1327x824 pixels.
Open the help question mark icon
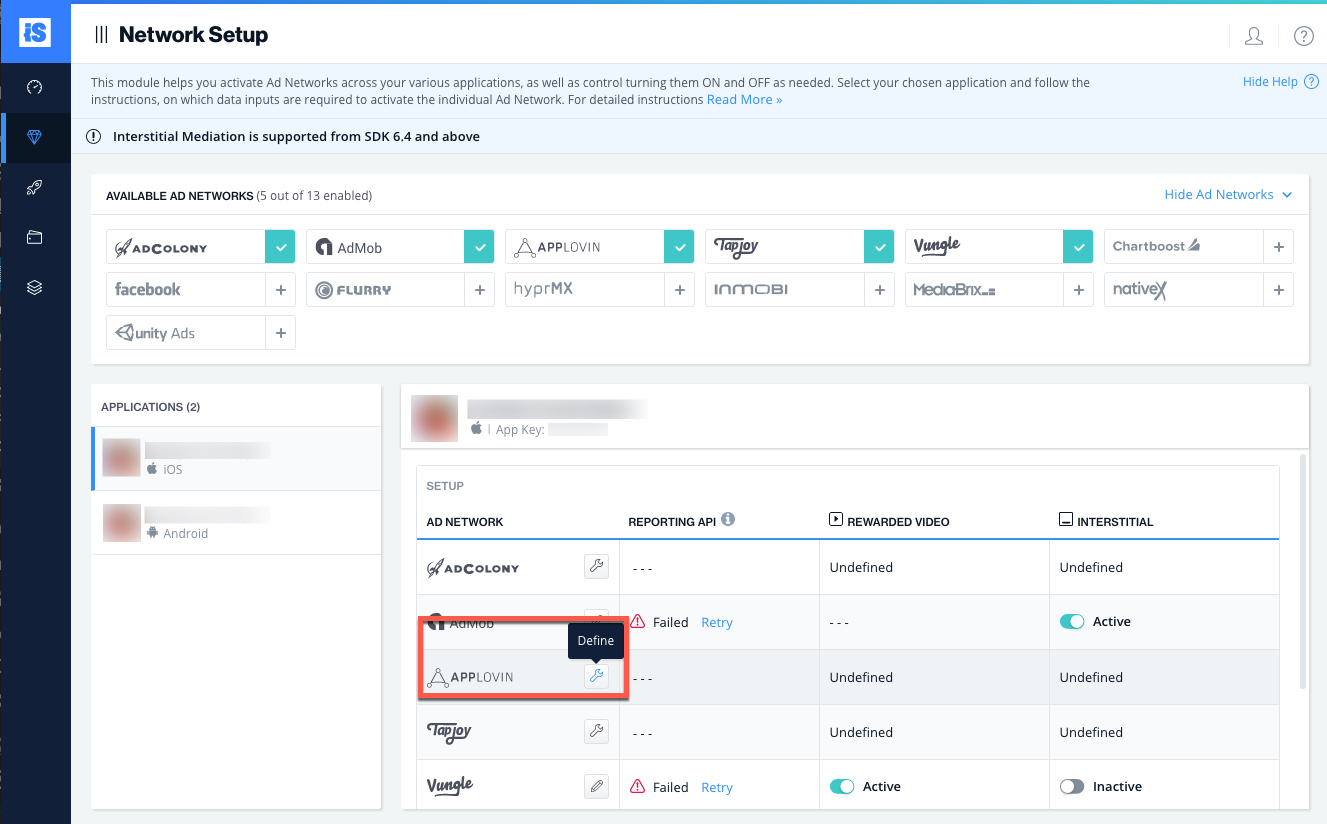click(1303, 35)
